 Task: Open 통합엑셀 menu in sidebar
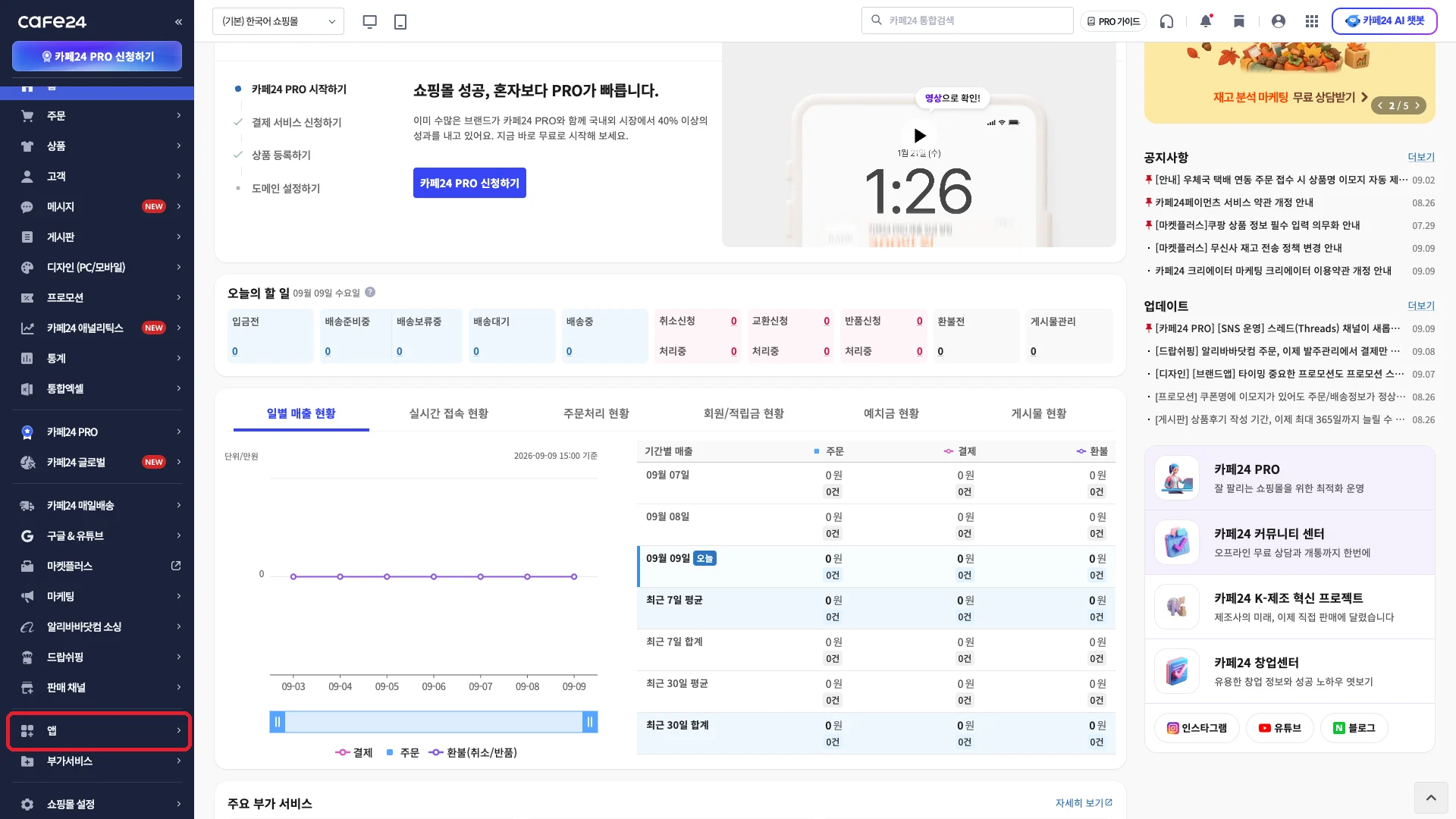click(x=97, y=389)
